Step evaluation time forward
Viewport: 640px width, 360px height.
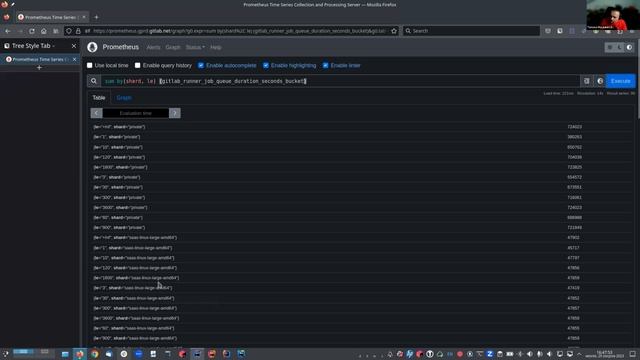point(175,113)
